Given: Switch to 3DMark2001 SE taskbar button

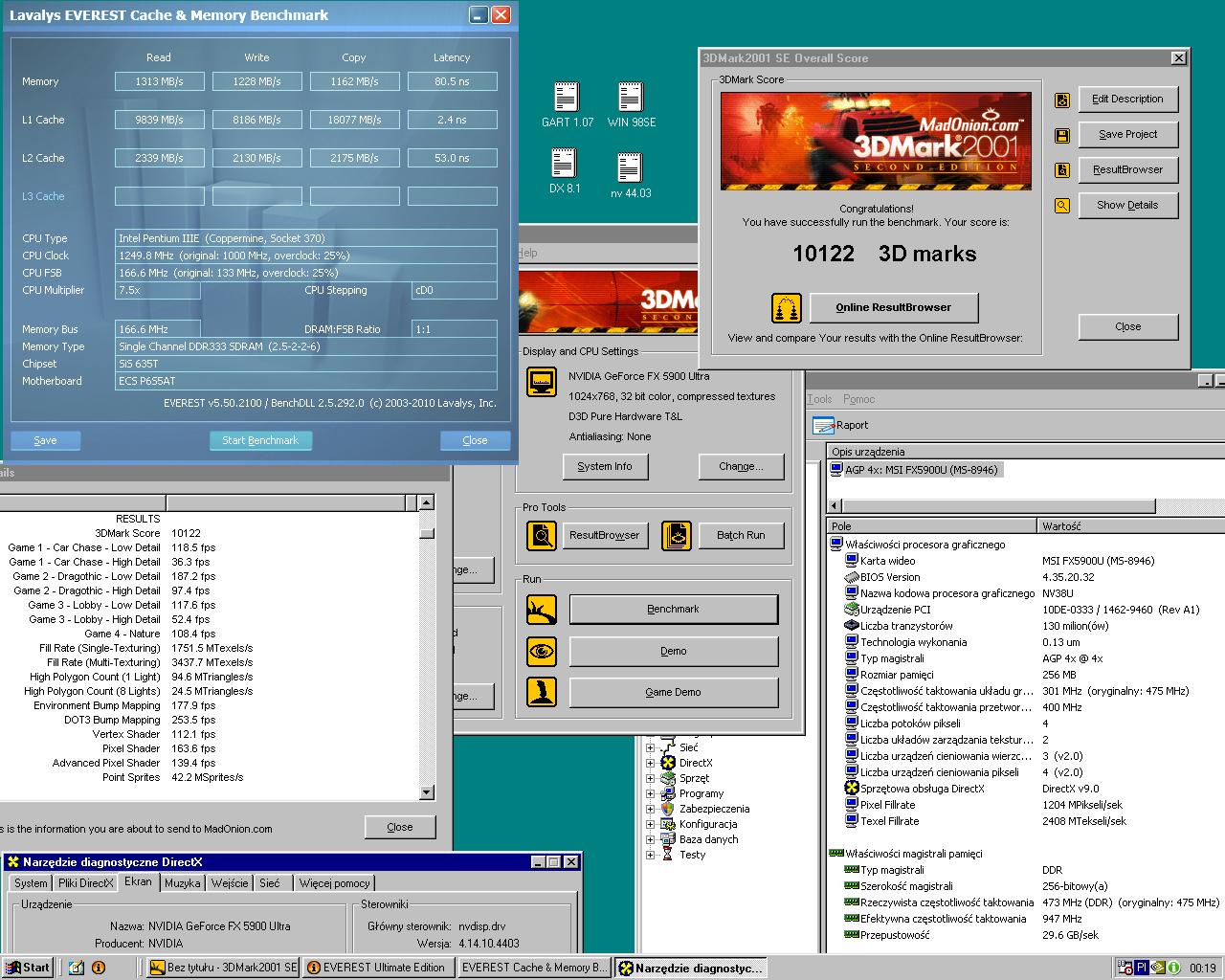Looking at the screenshot, I should click(x=223, y=968).
